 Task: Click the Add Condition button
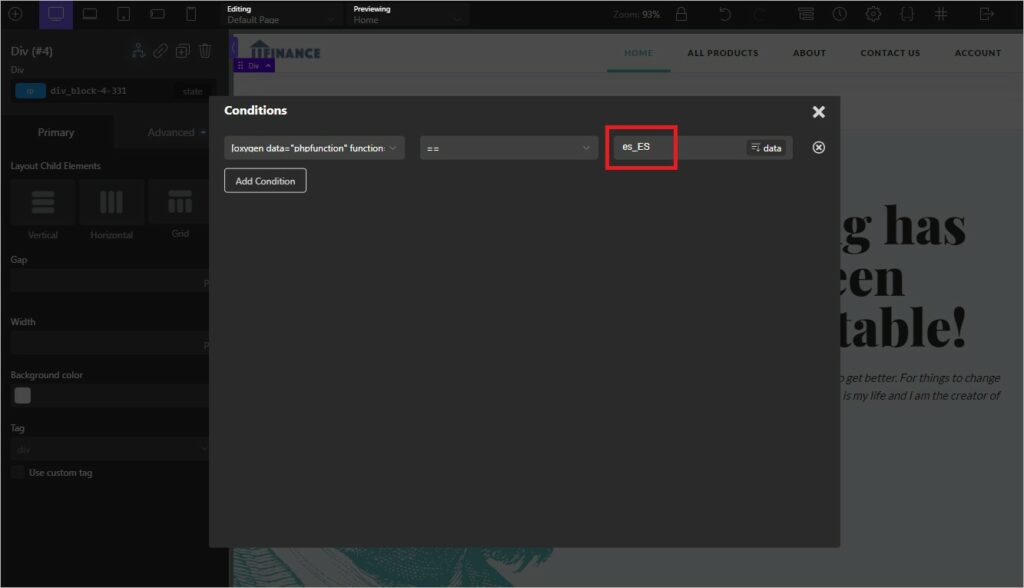pyautogui.click(x=265, y=181)
